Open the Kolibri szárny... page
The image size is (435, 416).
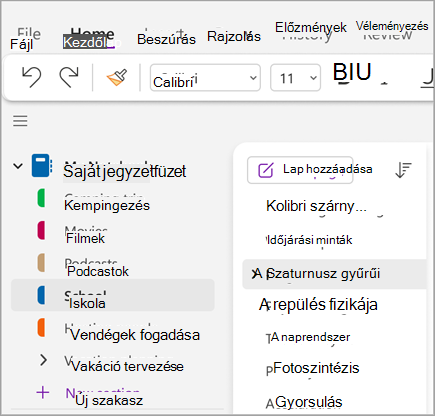point(316,206)
